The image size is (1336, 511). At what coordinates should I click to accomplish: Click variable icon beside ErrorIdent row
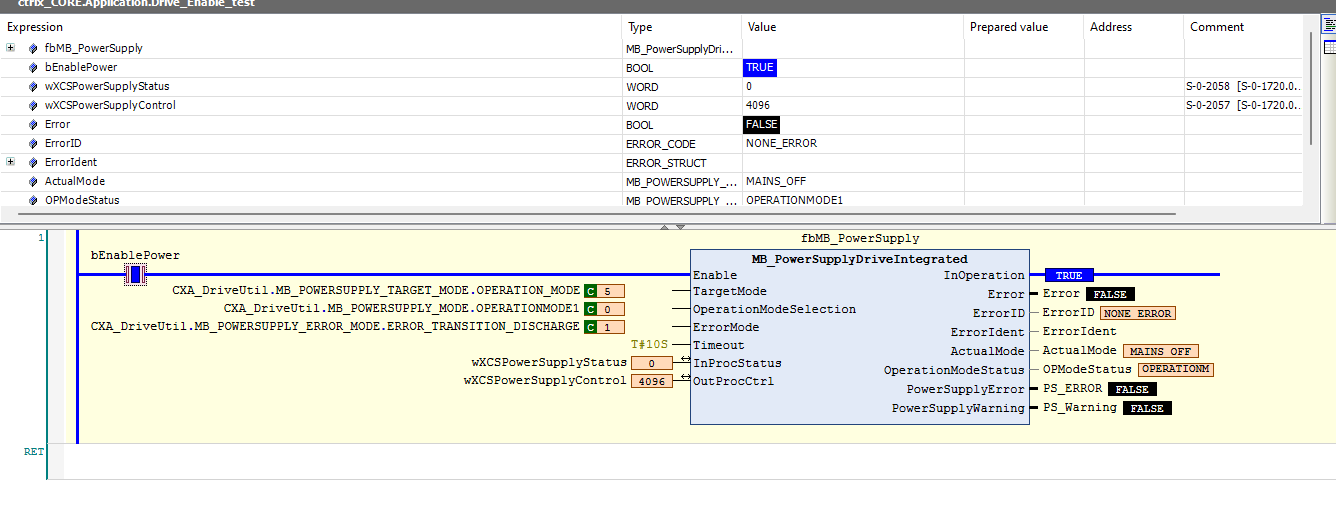33,163
